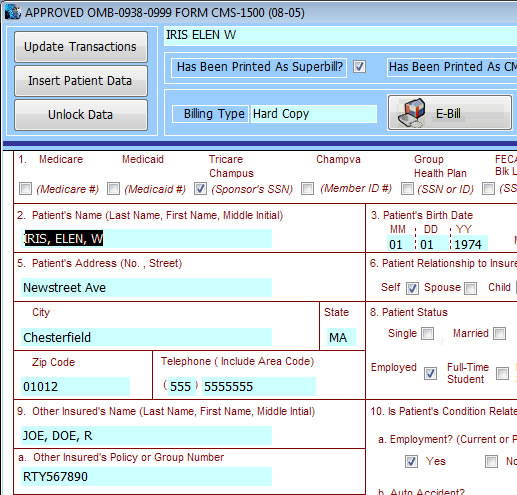Screen dimensions: 517x495
Task: Check Group Health Plan SSN or ID checkbox
Action: click(x=407, y=189)
